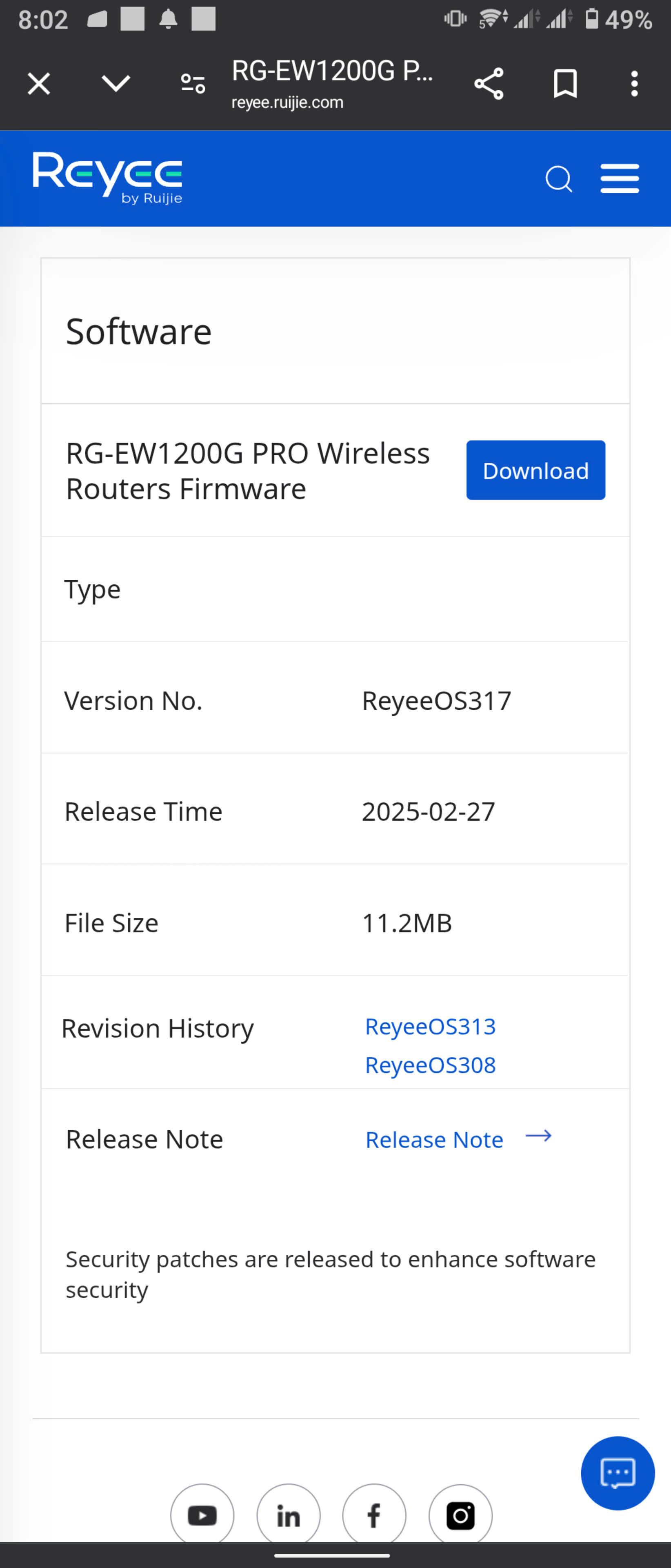Tap the Reyee by Ruijie logo
The image size is (671, 1568).
108,178
